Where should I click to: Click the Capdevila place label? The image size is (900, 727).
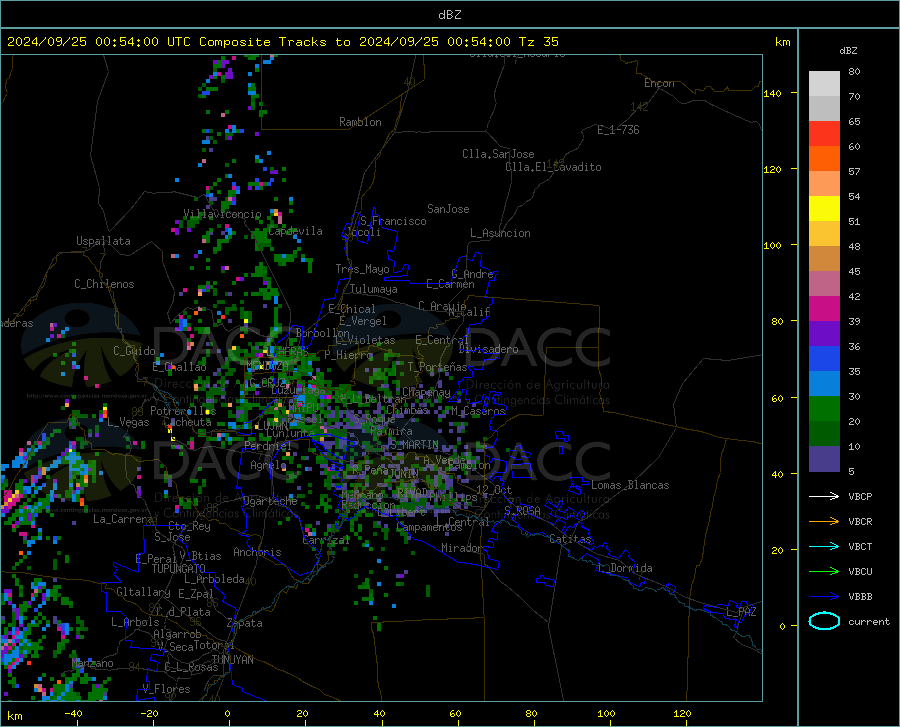(295, 231)
